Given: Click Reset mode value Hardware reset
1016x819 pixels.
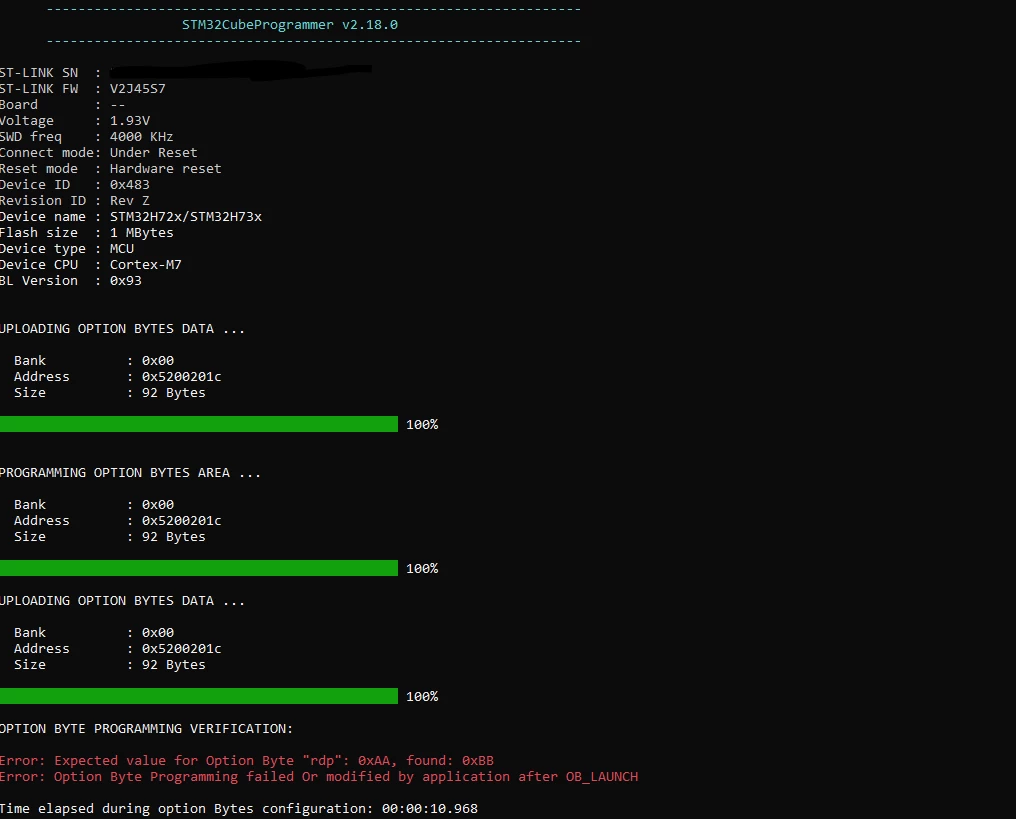Looking at the screenshot, I should [165, 168].
